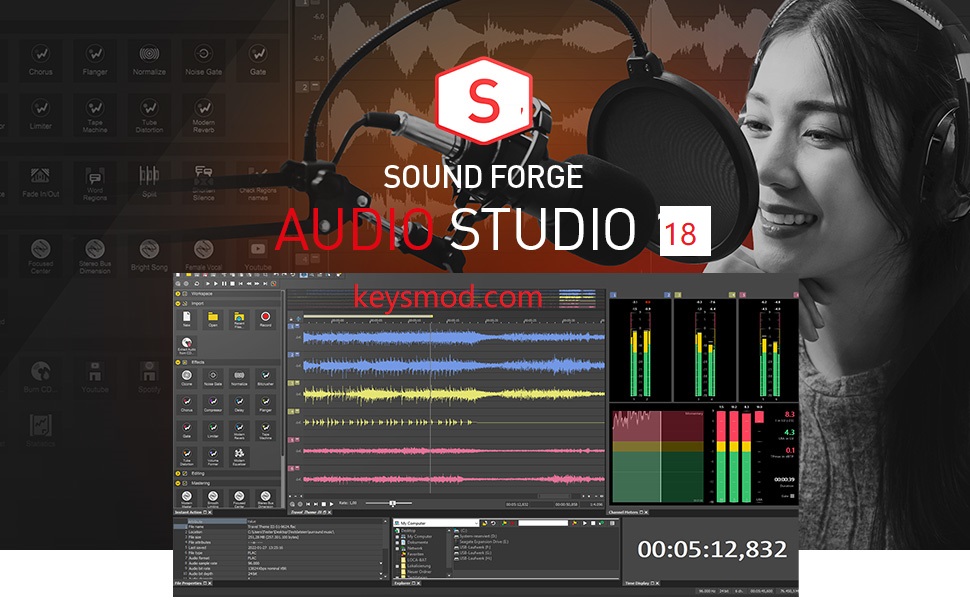The width and height of the screenshot is (970, 600).
Task: Select the Smooth Limiting mastering icon
Action: pyautogui.click(x=213, y=498)
